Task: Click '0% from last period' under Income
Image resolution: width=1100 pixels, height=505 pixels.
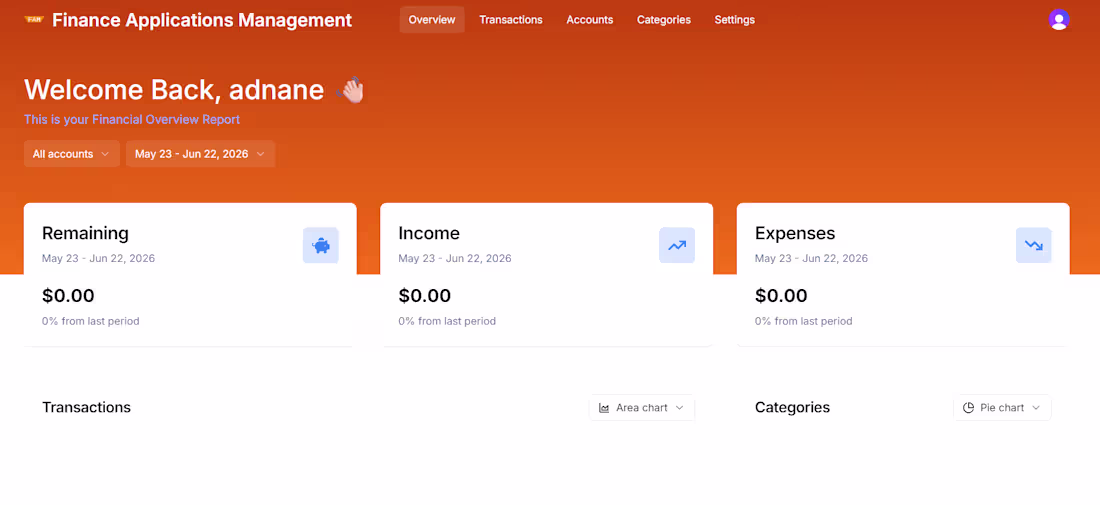Action: [447, 321]
